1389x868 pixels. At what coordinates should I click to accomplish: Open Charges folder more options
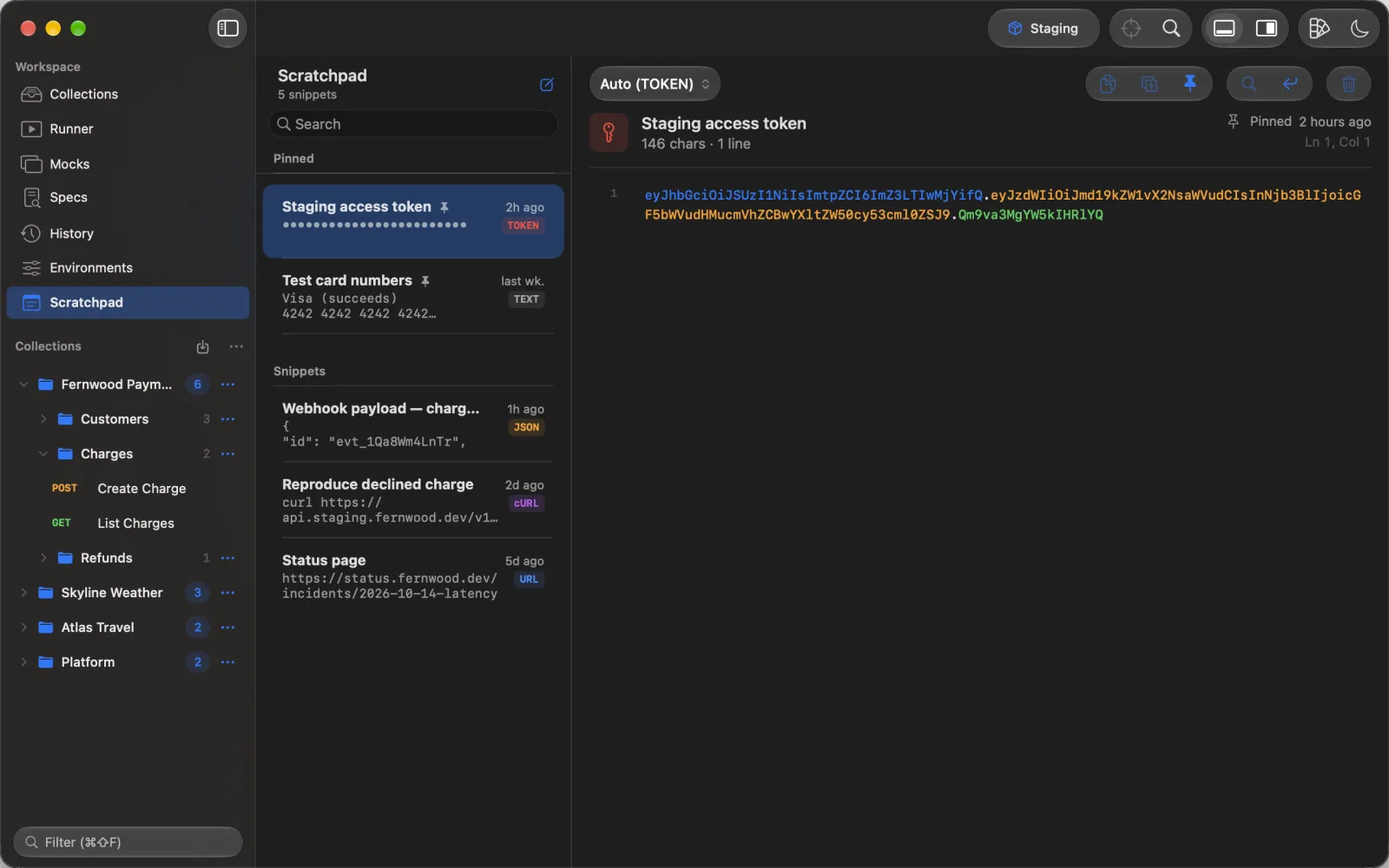pos(227,454)
